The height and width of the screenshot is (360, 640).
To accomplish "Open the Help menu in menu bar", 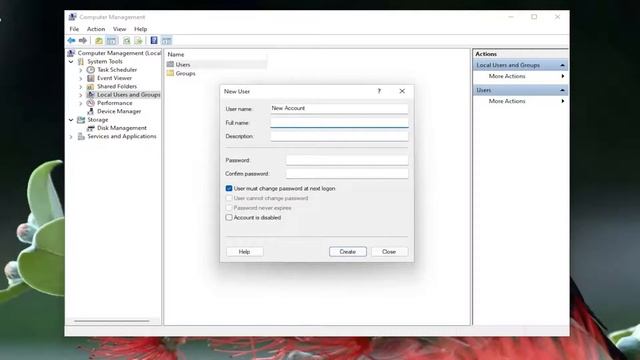I will coord(140,29).
